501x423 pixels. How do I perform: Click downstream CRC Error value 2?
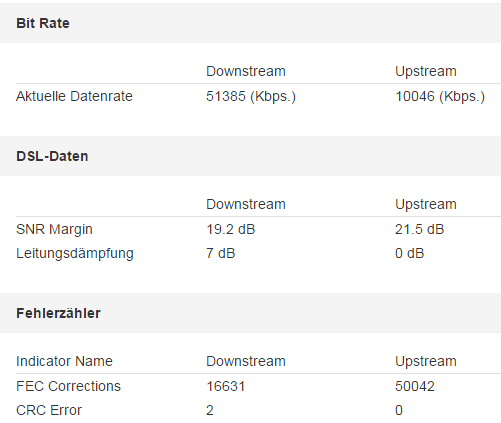210,410
